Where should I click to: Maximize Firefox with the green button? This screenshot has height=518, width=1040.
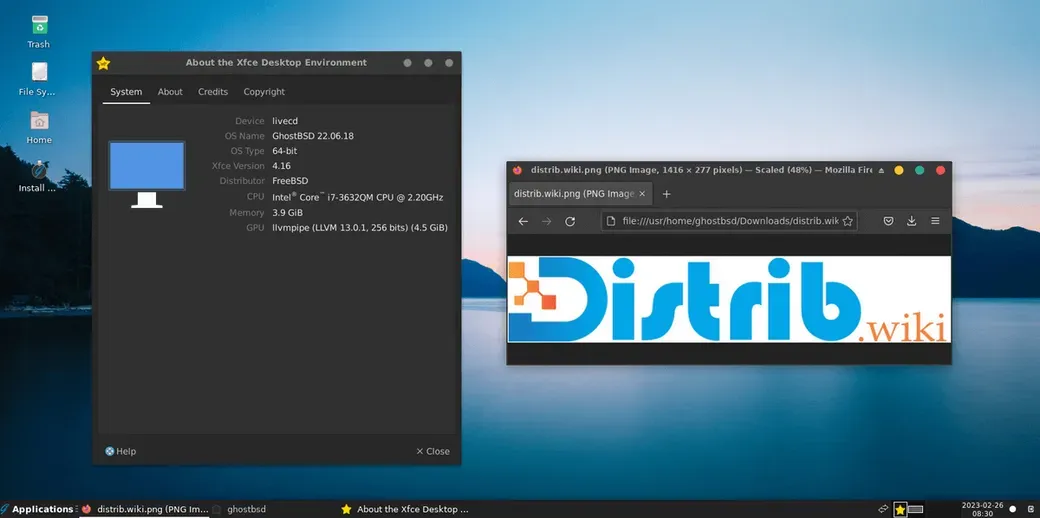919,170
